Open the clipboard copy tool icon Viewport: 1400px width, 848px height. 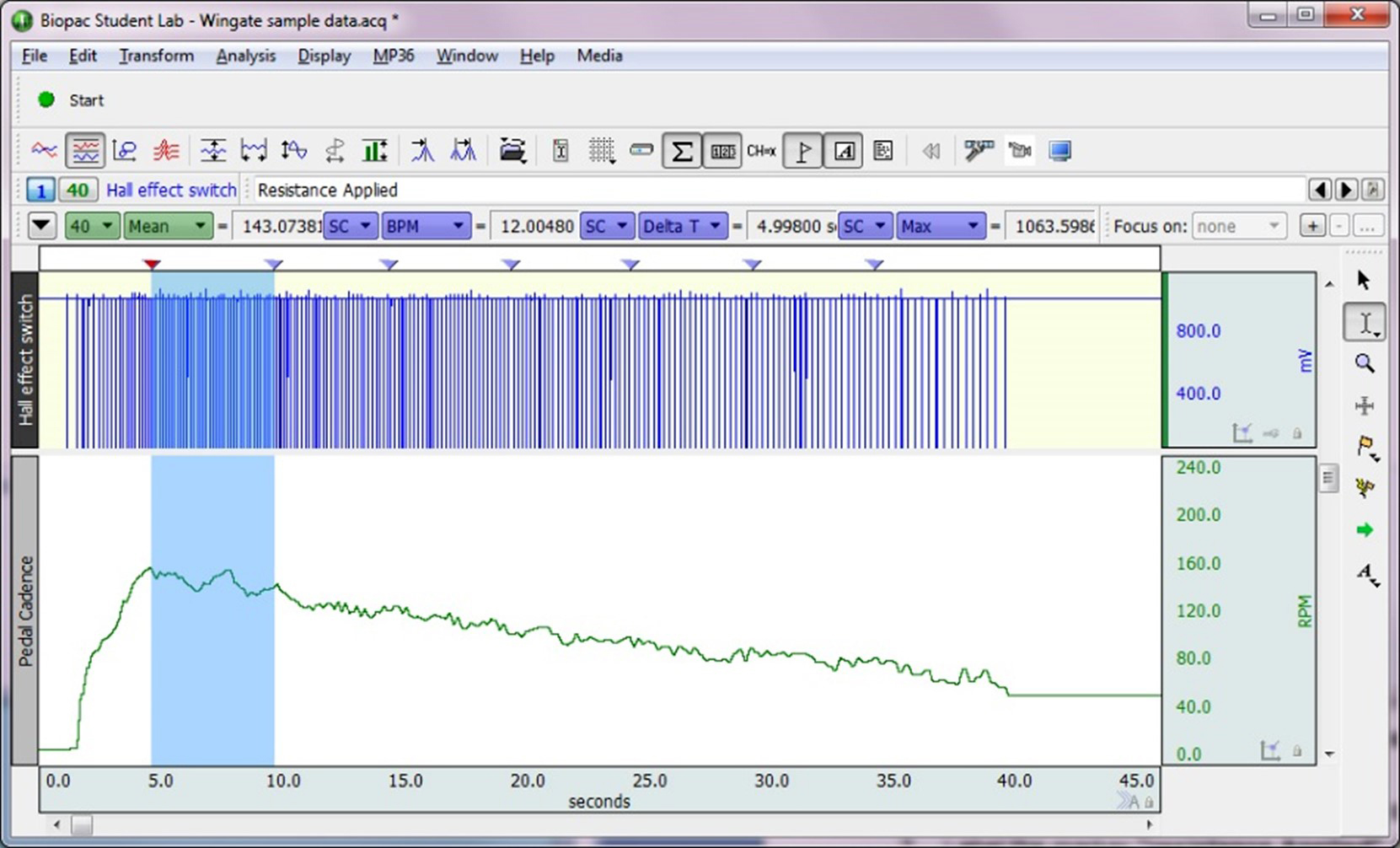click(512, 151)
